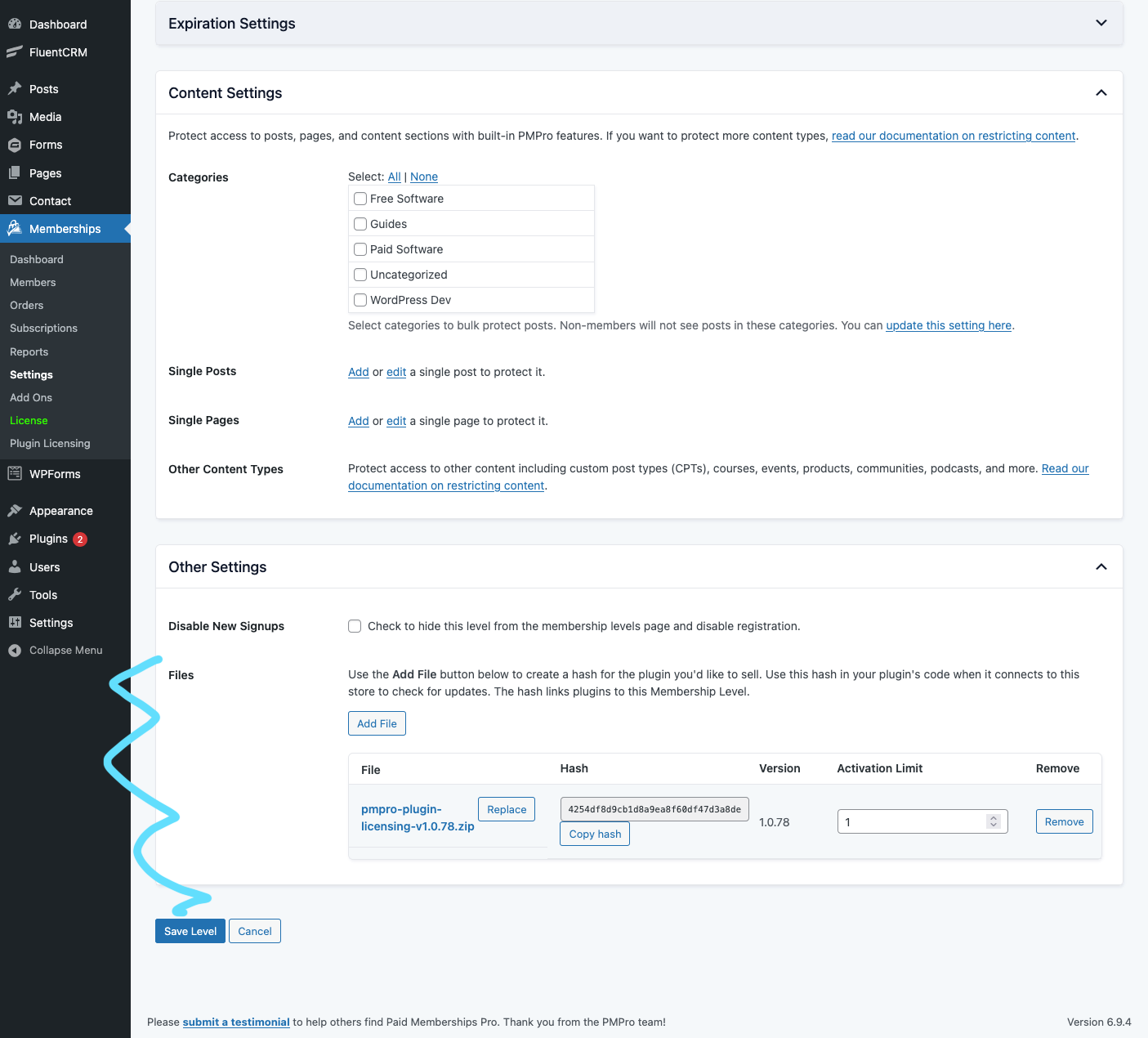Screen dimensions: 1148x1038
Task: Click the Collapse Menu arrow icon
Action: pyautogui.click(x=15, y=651)
